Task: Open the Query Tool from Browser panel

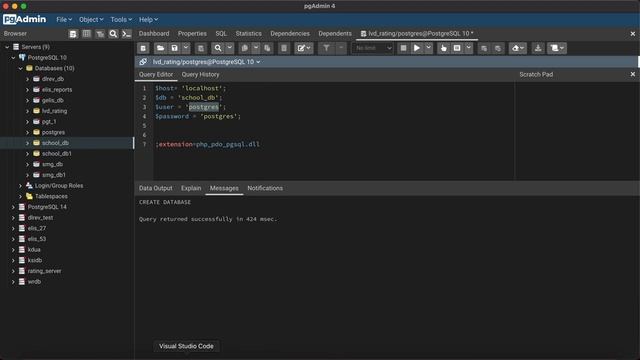Action: point(73,34)
